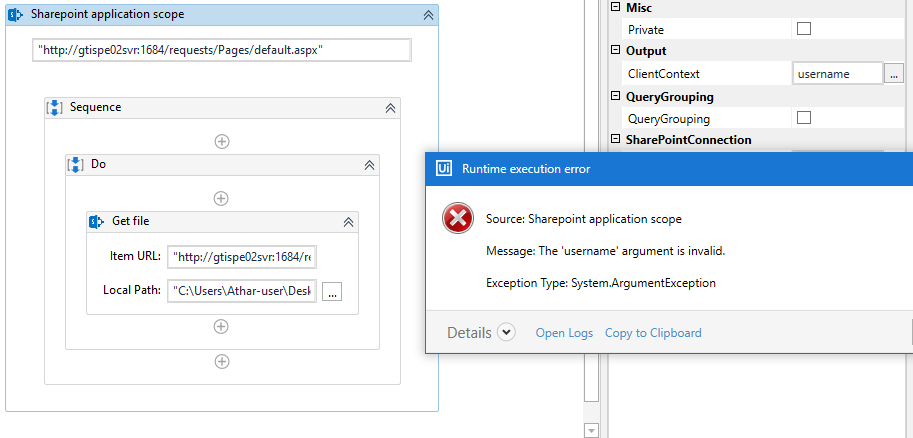Viewport: 913px width, 438px height.
Task: Collapse the Misc property section
Action: (x=615, y=8)
